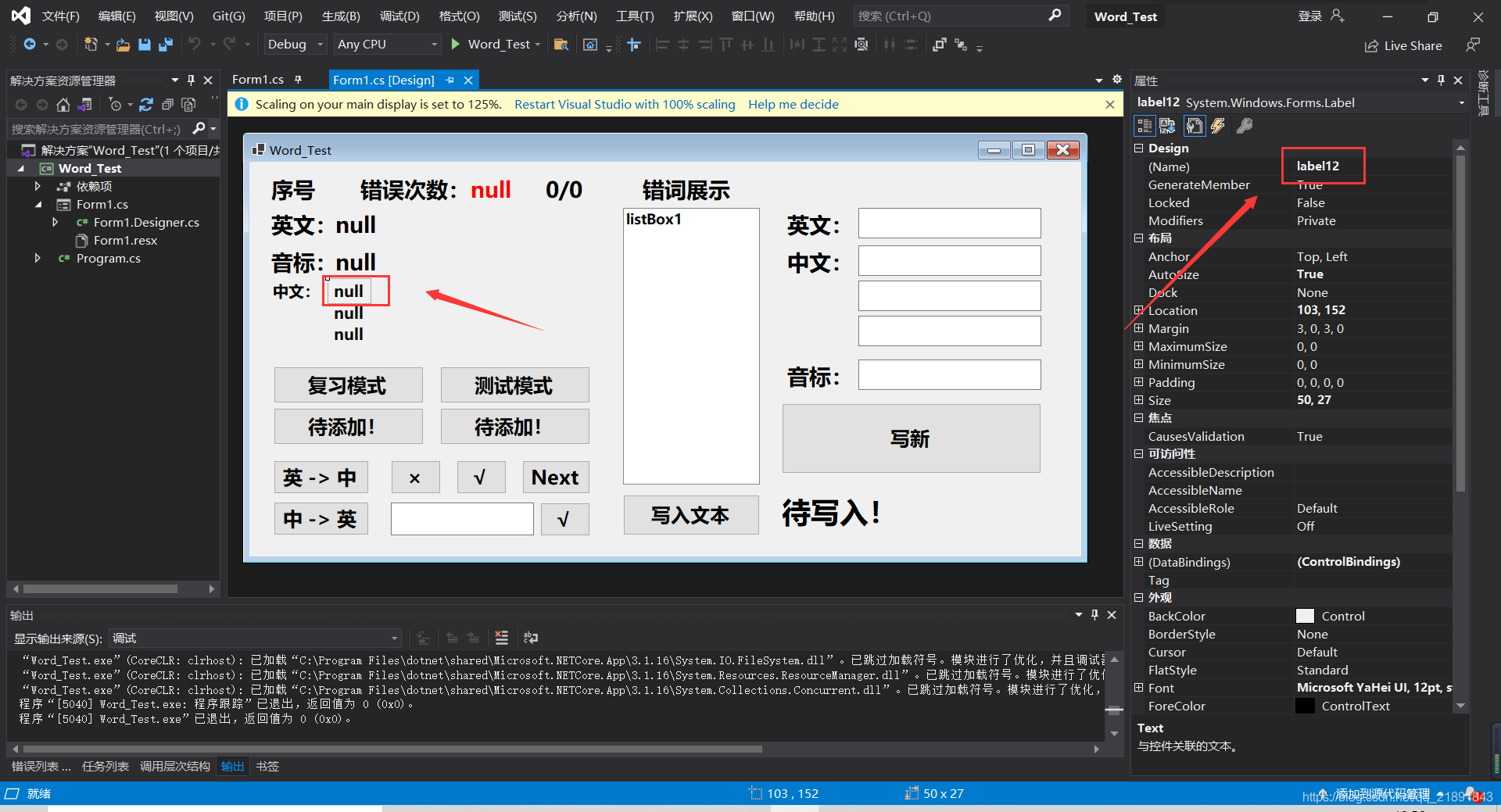
Task: Expand the Font property
Action: click(x=1138, y=688)
